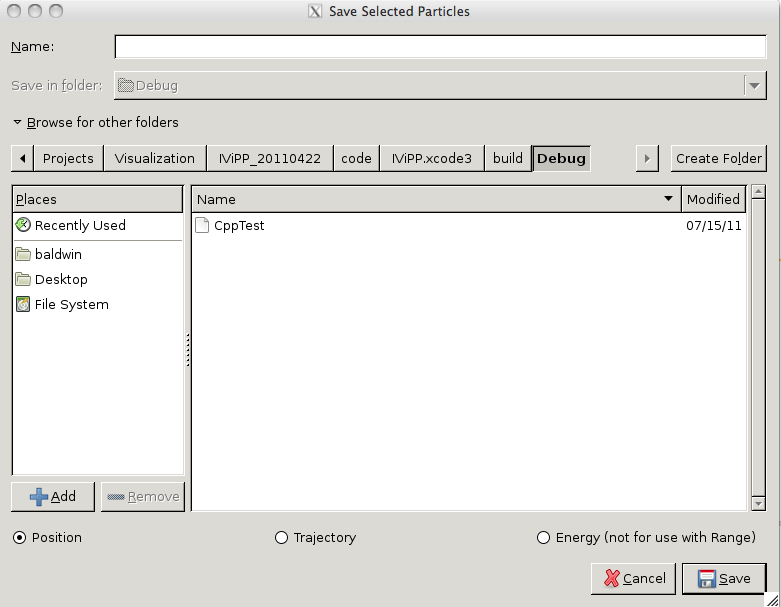Open the Save in folder dropdown
The height and width of the screenshot is (607, 781).
point(440,86)
